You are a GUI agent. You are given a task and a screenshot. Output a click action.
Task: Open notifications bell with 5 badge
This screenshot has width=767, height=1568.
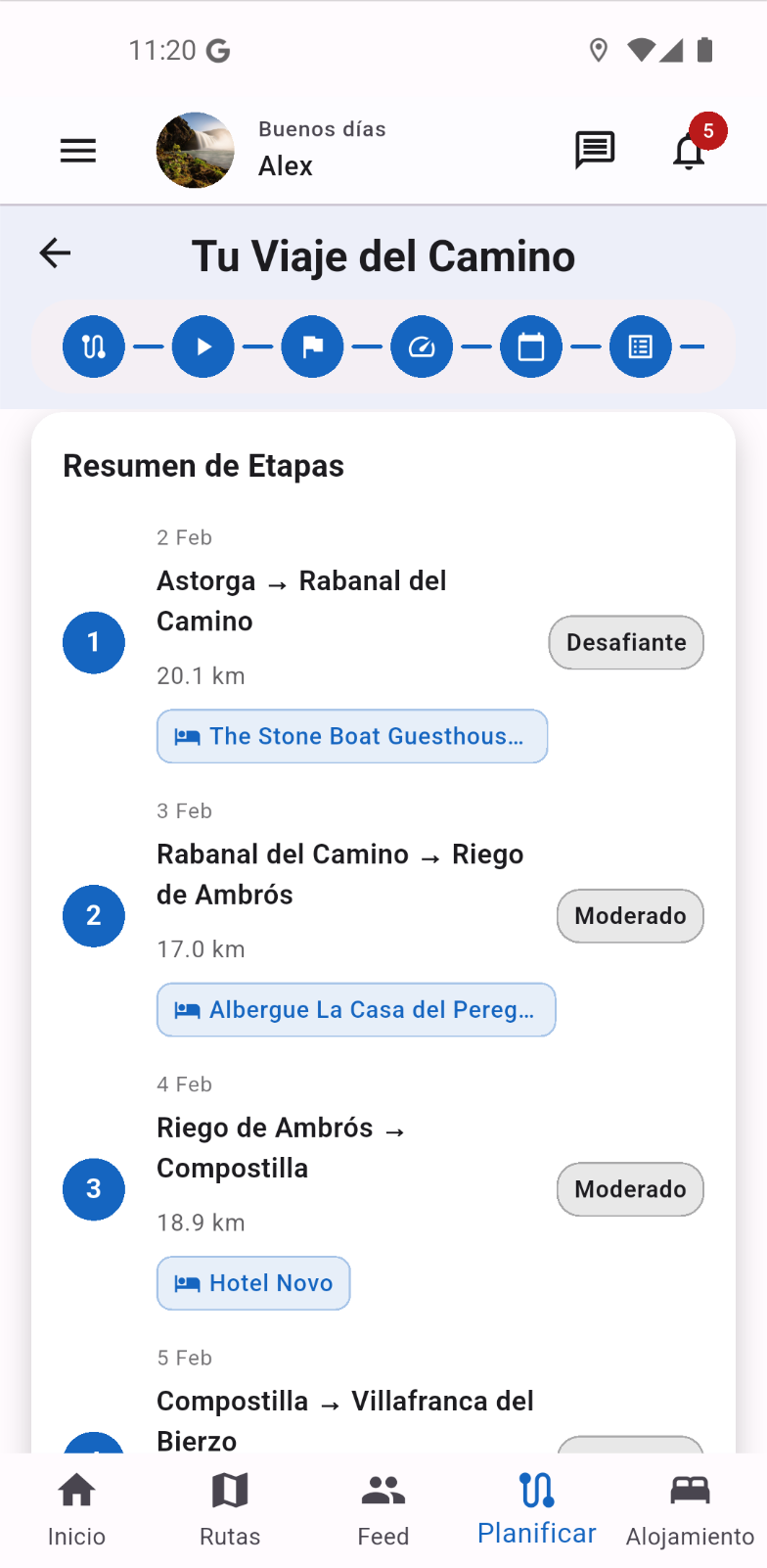pyautogui.click(x=690, y=151)
